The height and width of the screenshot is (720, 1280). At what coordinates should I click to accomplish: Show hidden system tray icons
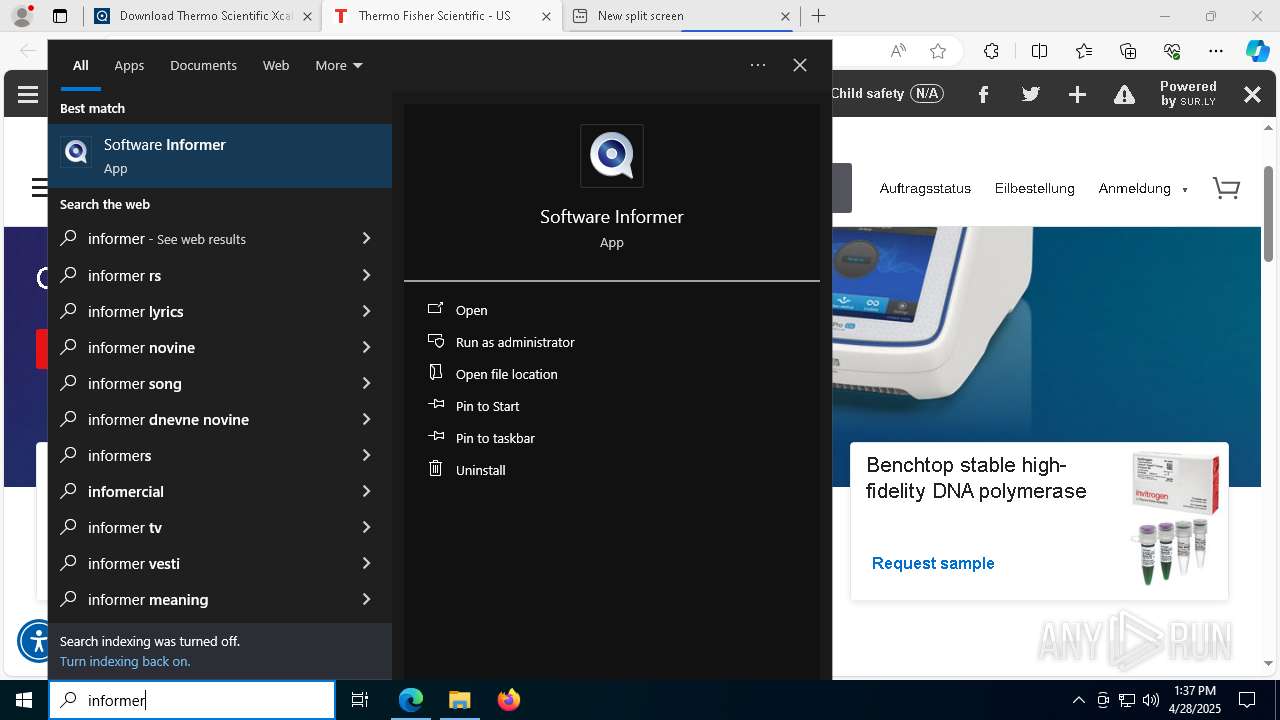(1078, 700)
